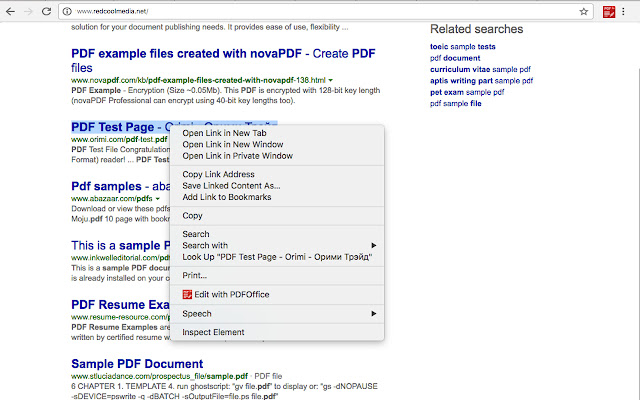
Task: Choose Look Up "PDF Test Page - Orimi" entry
Action: tap(277, 257)
